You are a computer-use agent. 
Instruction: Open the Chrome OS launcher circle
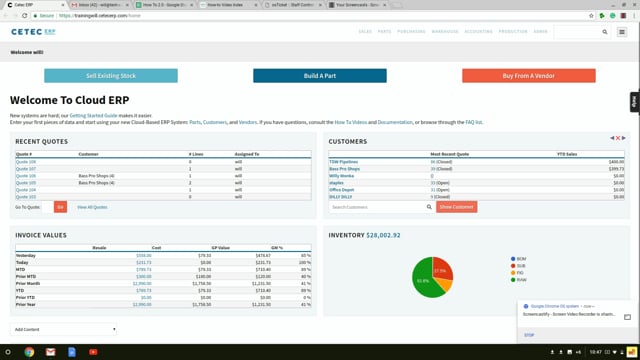[x=8, y=352]
